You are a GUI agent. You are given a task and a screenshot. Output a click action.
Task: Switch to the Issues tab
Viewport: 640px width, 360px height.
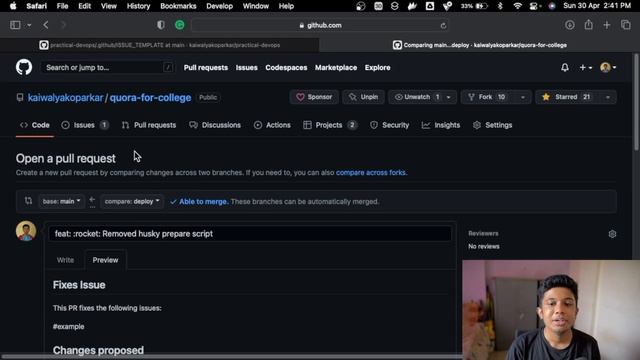pos(85,125)
